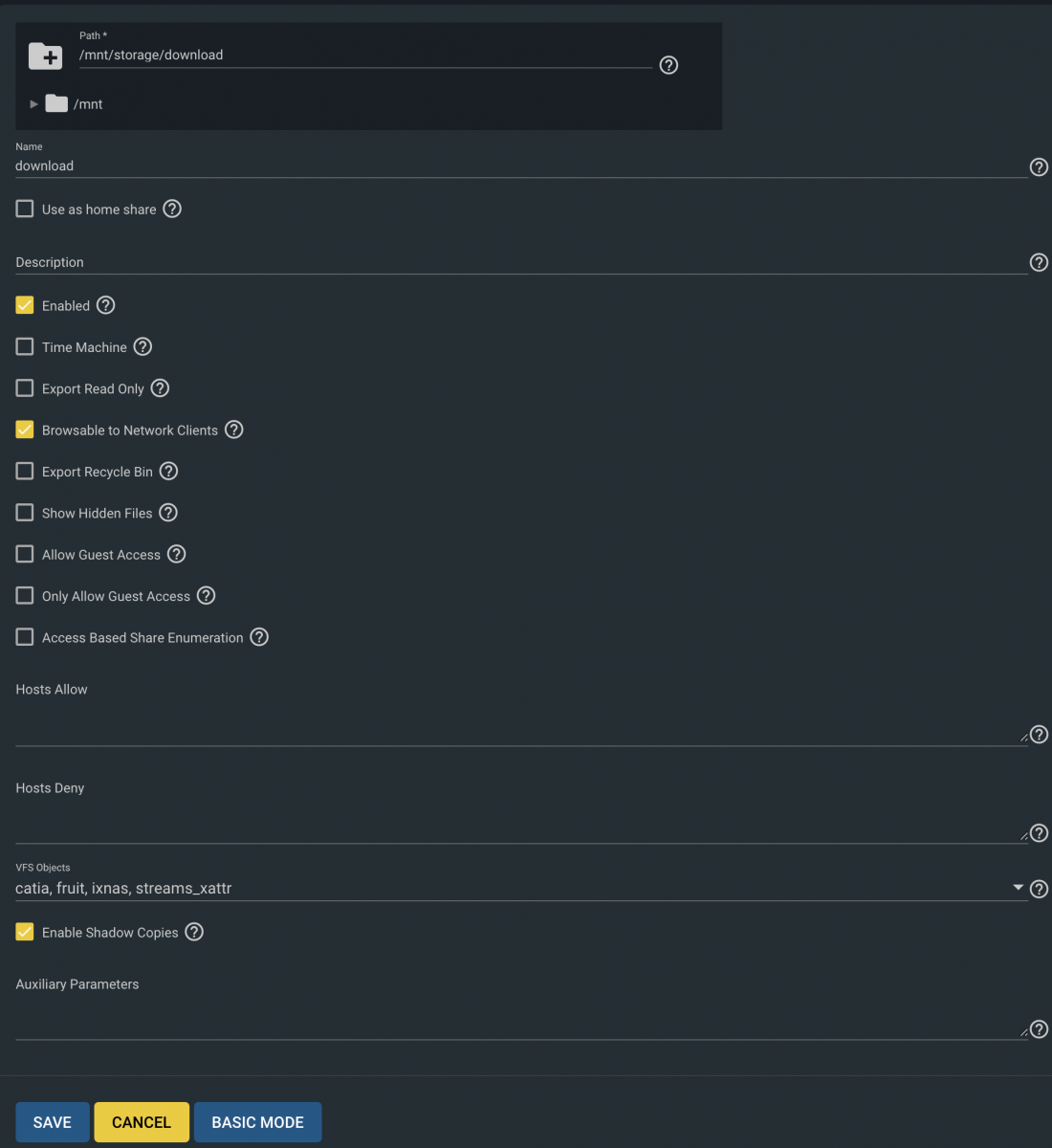This screenshot has height=1148, width=1052.
Task: Open help for VFS Objects
Action: pos(1039,889)
